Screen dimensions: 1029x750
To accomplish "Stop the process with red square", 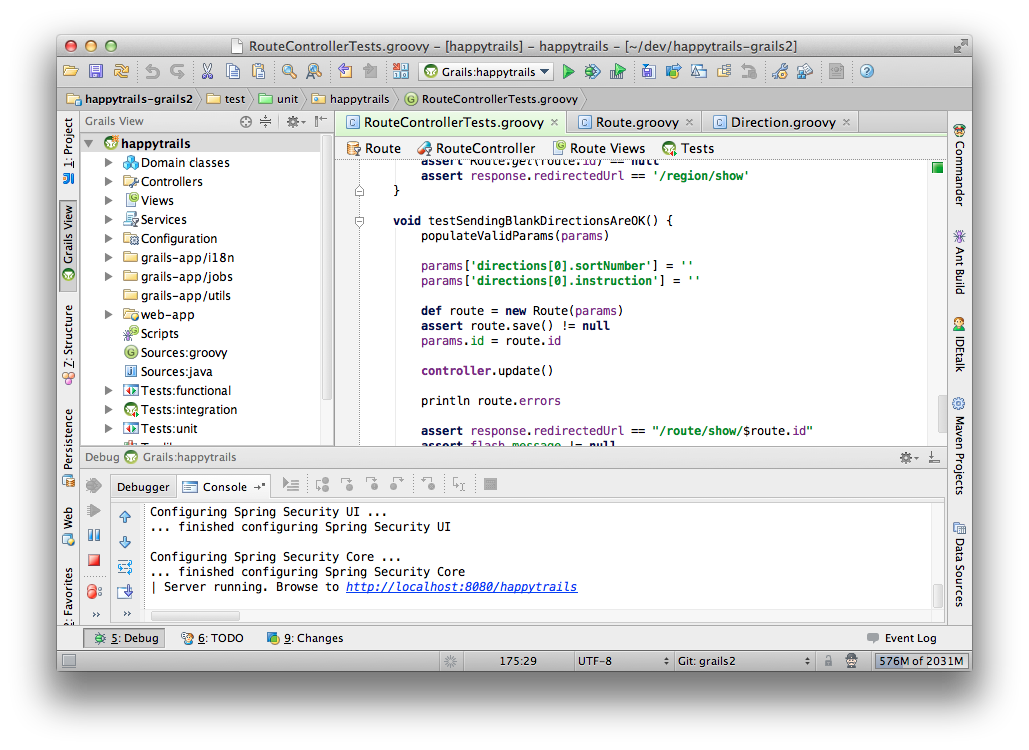I will click(94, 561).
